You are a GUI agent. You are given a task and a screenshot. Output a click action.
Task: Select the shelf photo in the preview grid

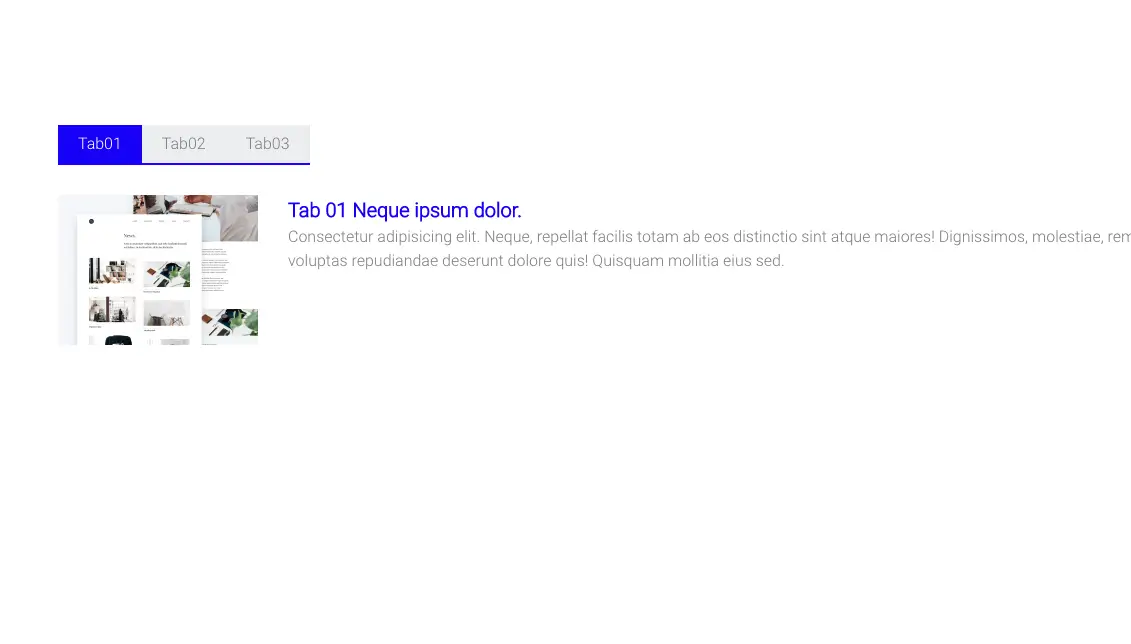[112, 271]
